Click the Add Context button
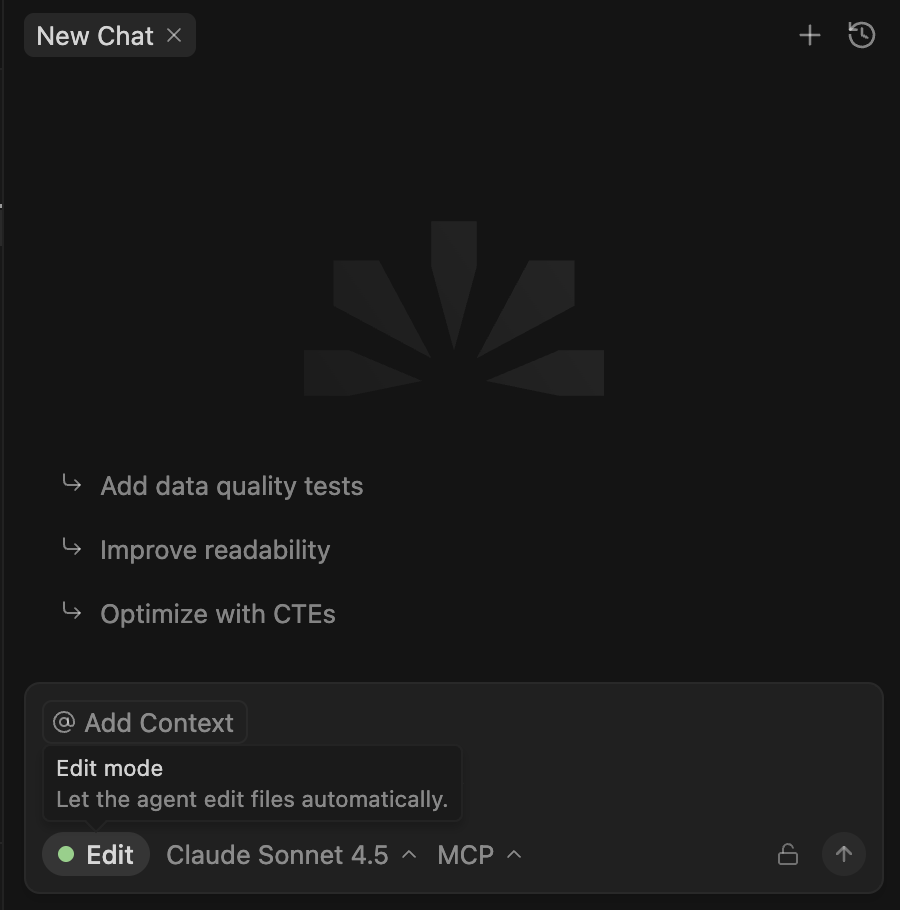The image size is (900, 910). point(144,722)
